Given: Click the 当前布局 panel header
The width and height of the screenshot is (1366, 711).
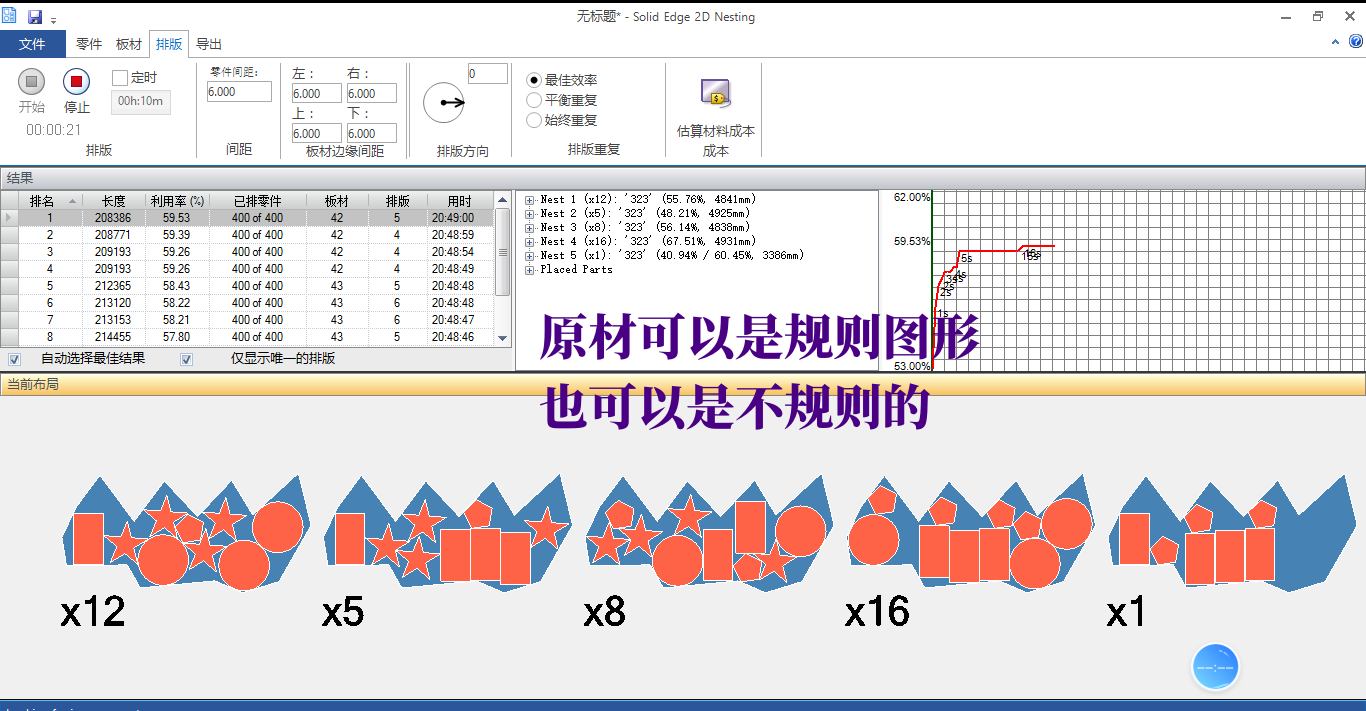Looking at the screenshot, I should click(683, 384).
